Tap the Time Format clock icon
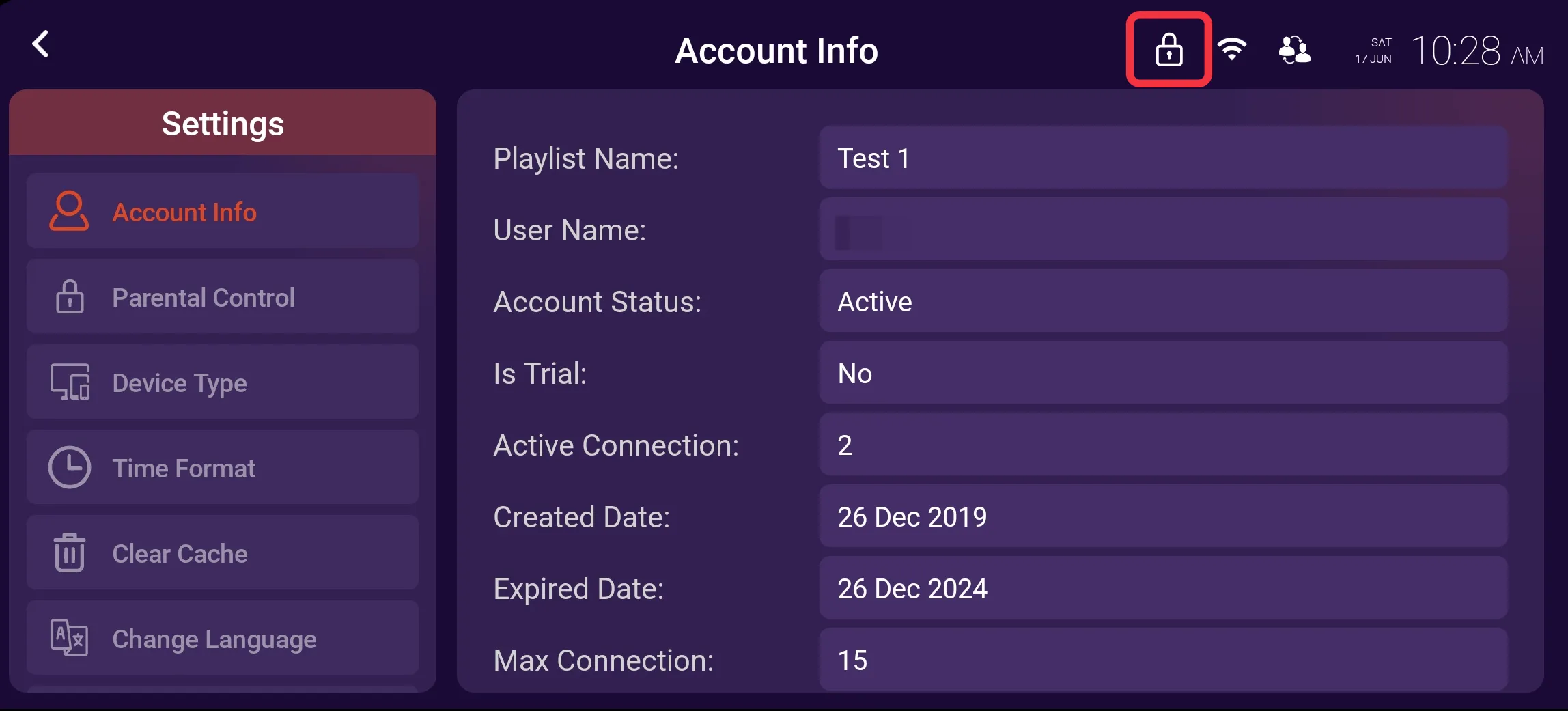The image size is (1568, 711). [x=70, y=467]
